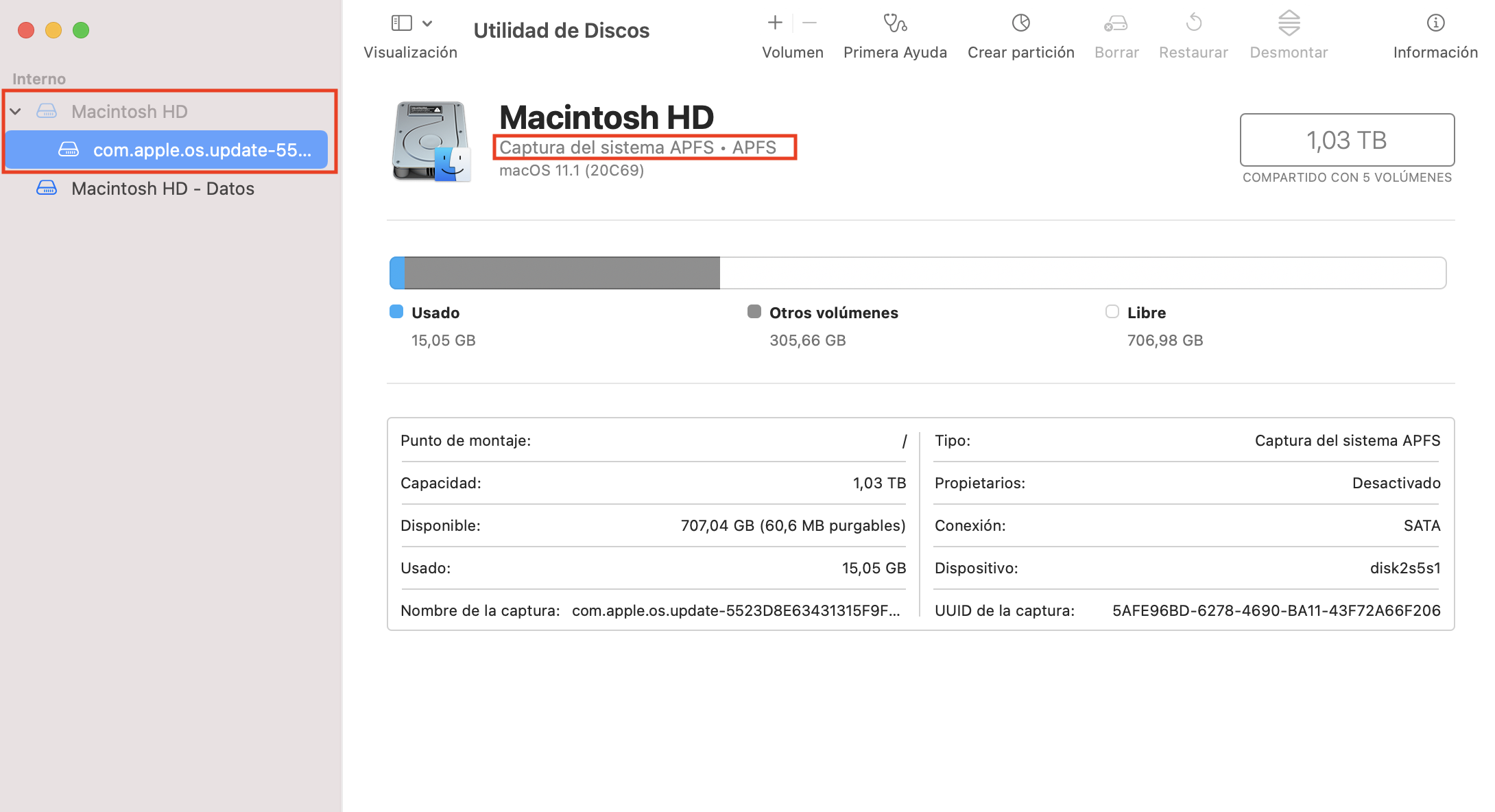Select Macintosh HD - Datos volume

tap(163, 189)
